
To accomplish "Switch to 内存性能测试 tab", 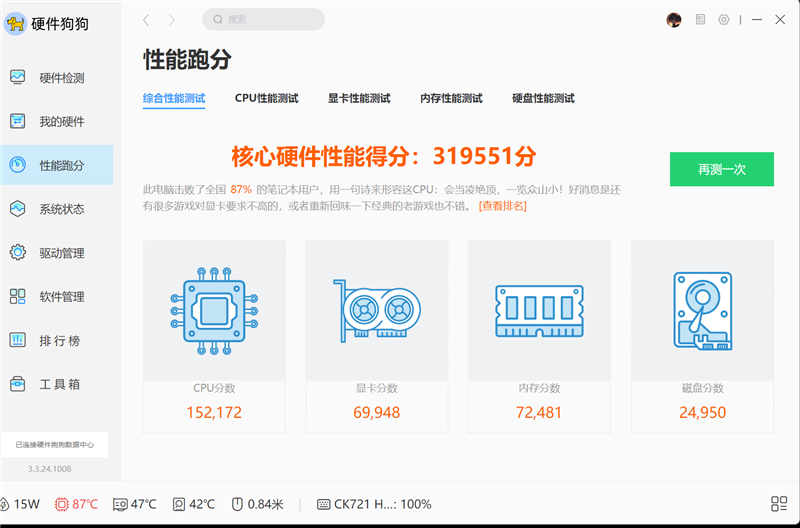I will (452, 98).
